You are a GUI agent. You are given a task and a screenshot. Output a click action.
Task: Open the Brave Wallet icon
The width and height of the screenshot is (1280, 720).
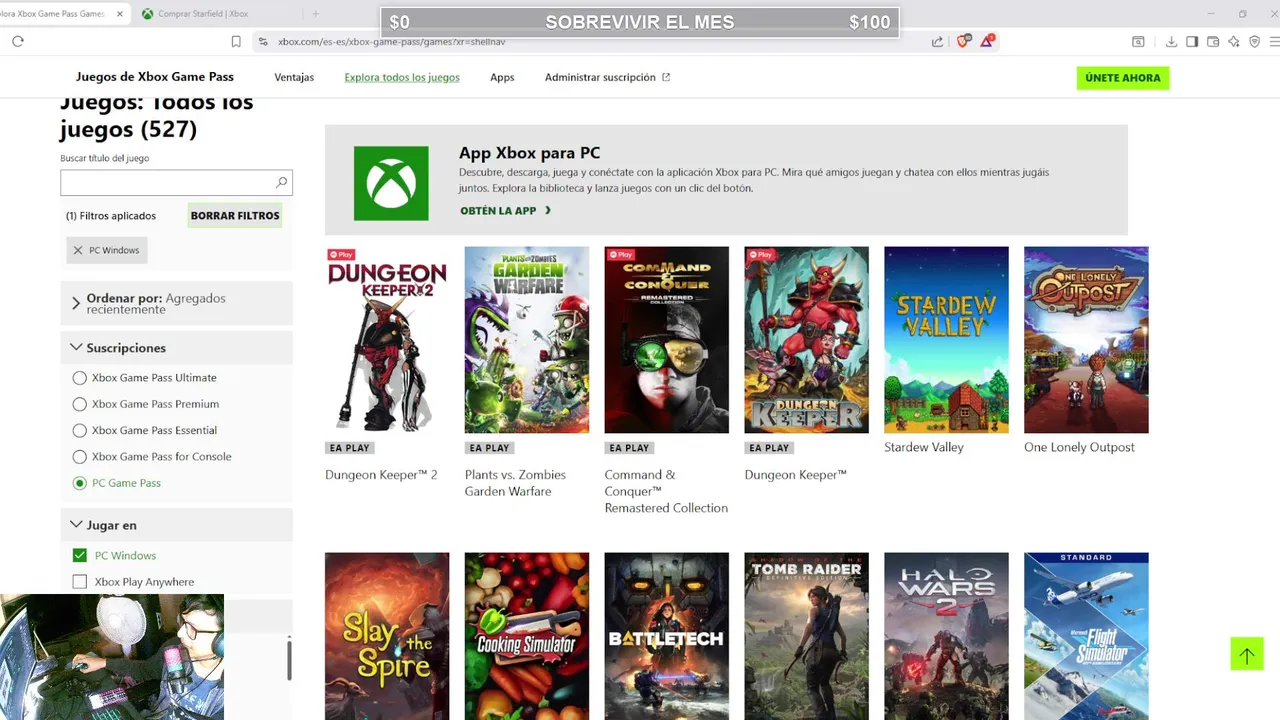[x=1213, y=41]
